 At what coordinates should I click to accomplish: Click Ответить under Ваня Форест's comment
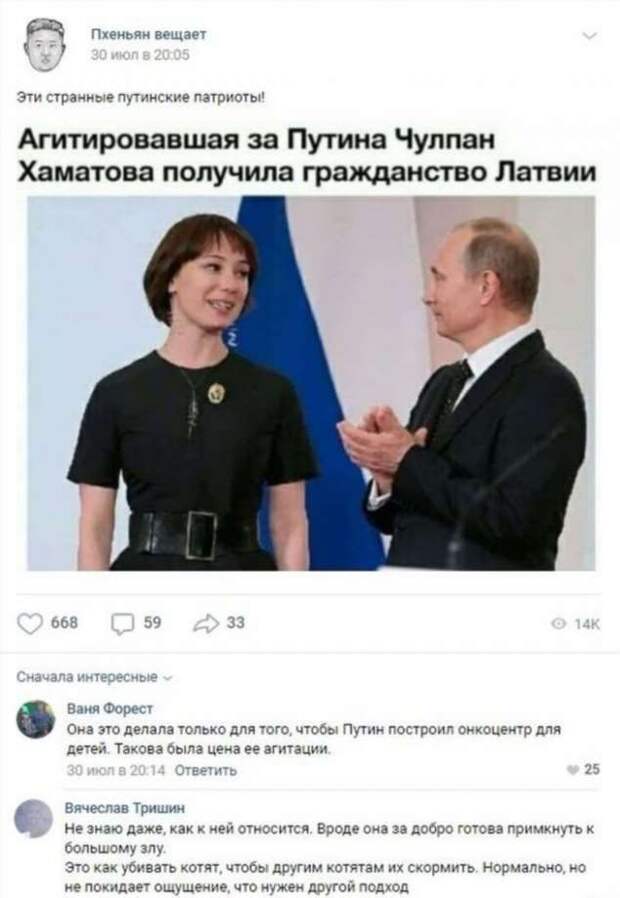(x=206, y=770)
